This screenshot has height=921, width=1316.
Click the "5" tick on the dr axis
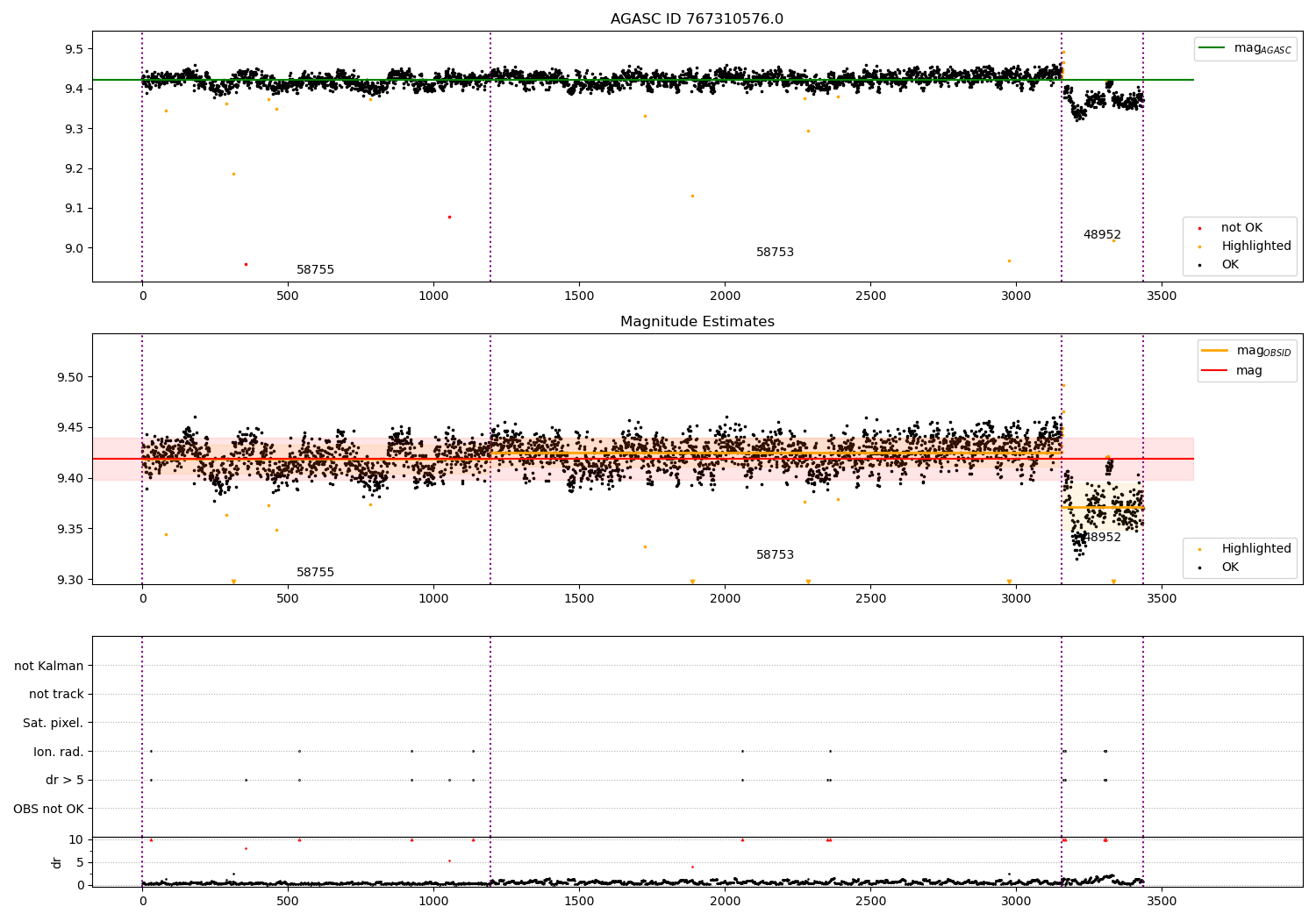[x=80, y=862]
